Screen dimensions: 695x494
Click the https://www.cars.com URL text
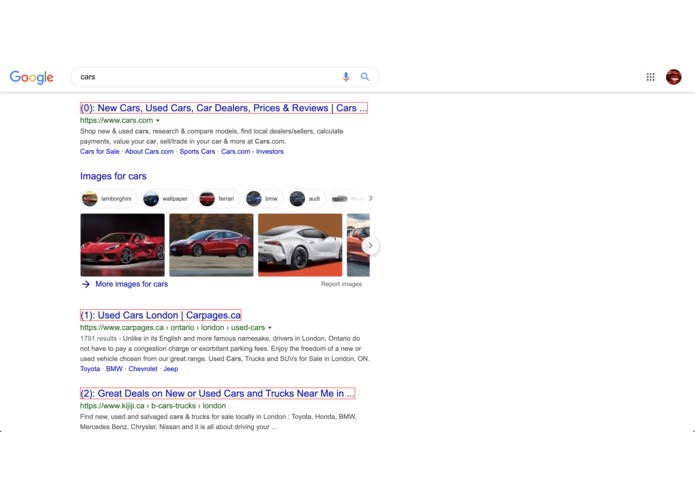tap(117, 120)
